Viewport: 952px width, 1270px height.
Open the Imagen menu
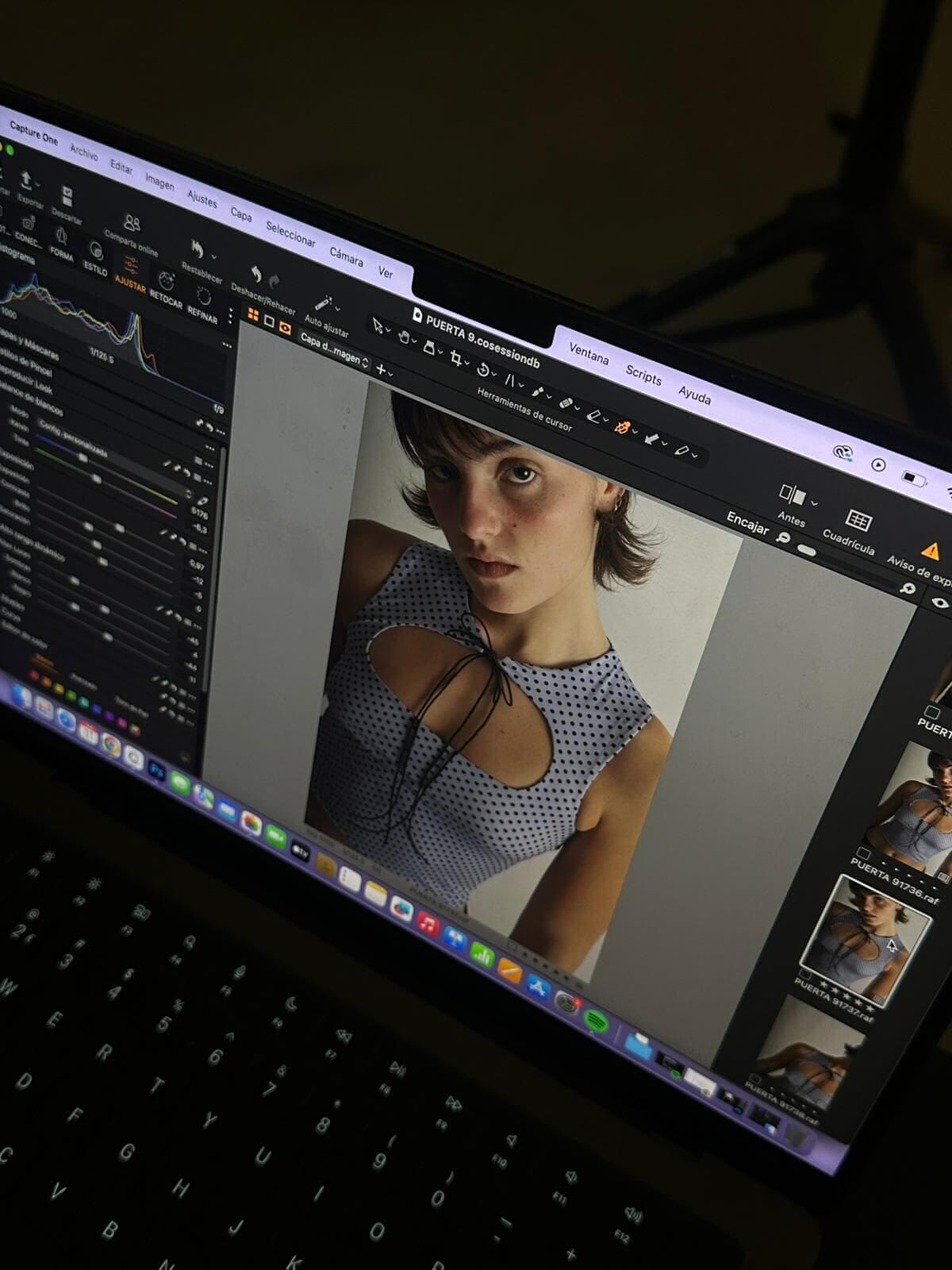point(159,182)
